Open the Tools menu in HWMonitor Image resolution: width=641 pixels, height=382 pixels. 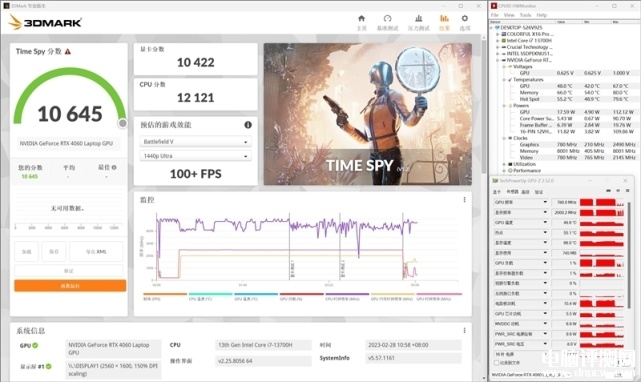(526, 15)
